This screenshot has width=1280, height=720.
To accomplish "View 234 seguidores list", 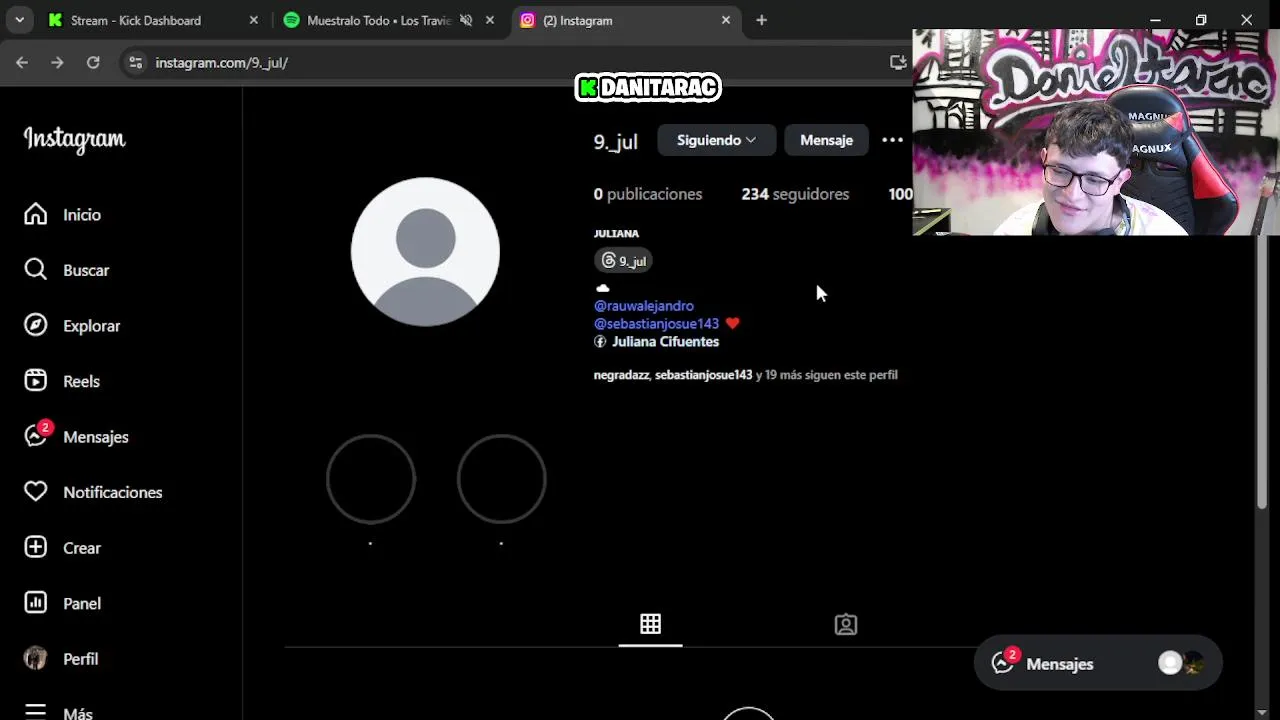I will [x=795, y=194].
